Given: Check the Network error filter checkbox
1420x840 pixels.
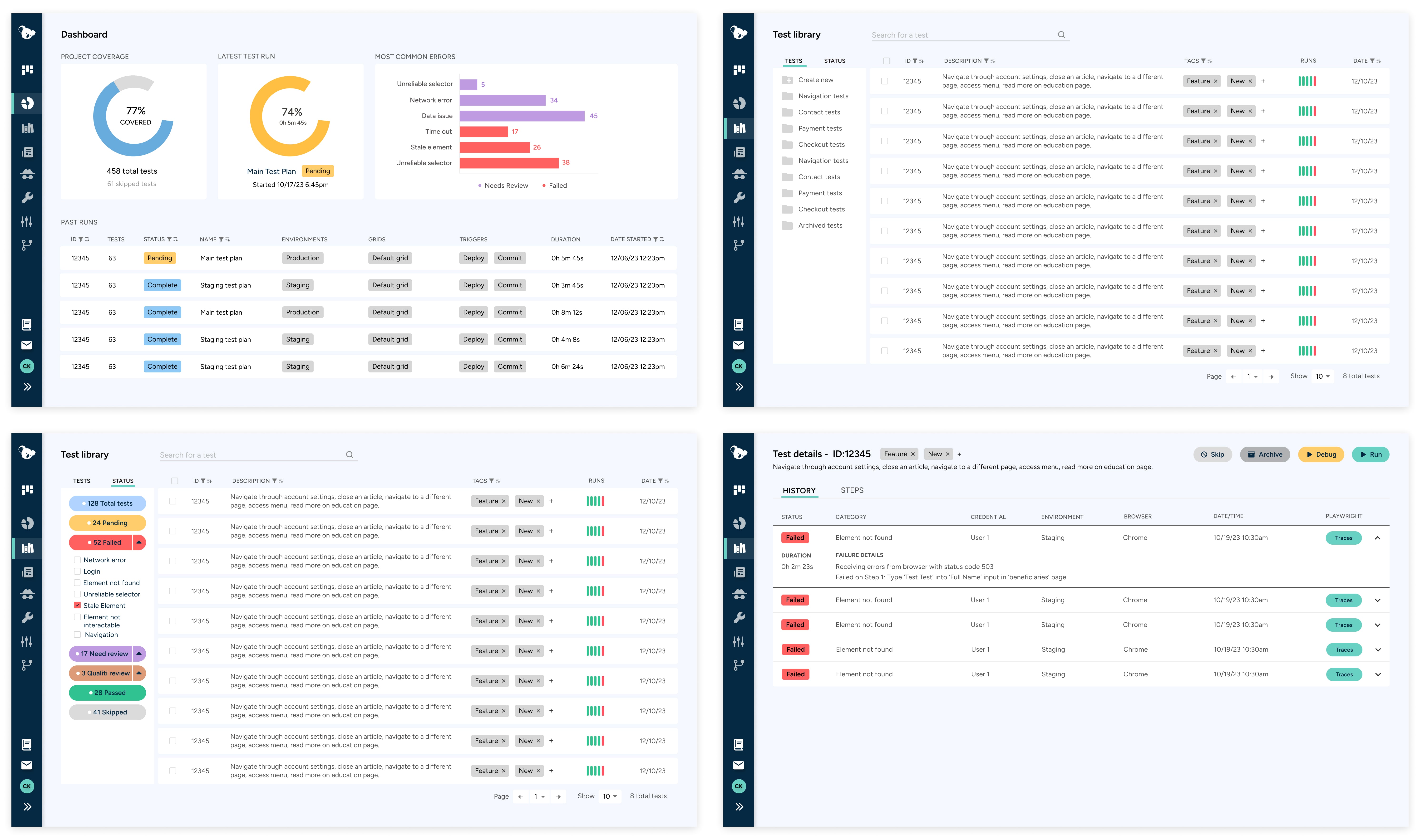Looking at the screenshot, I should tap(78, 560).
